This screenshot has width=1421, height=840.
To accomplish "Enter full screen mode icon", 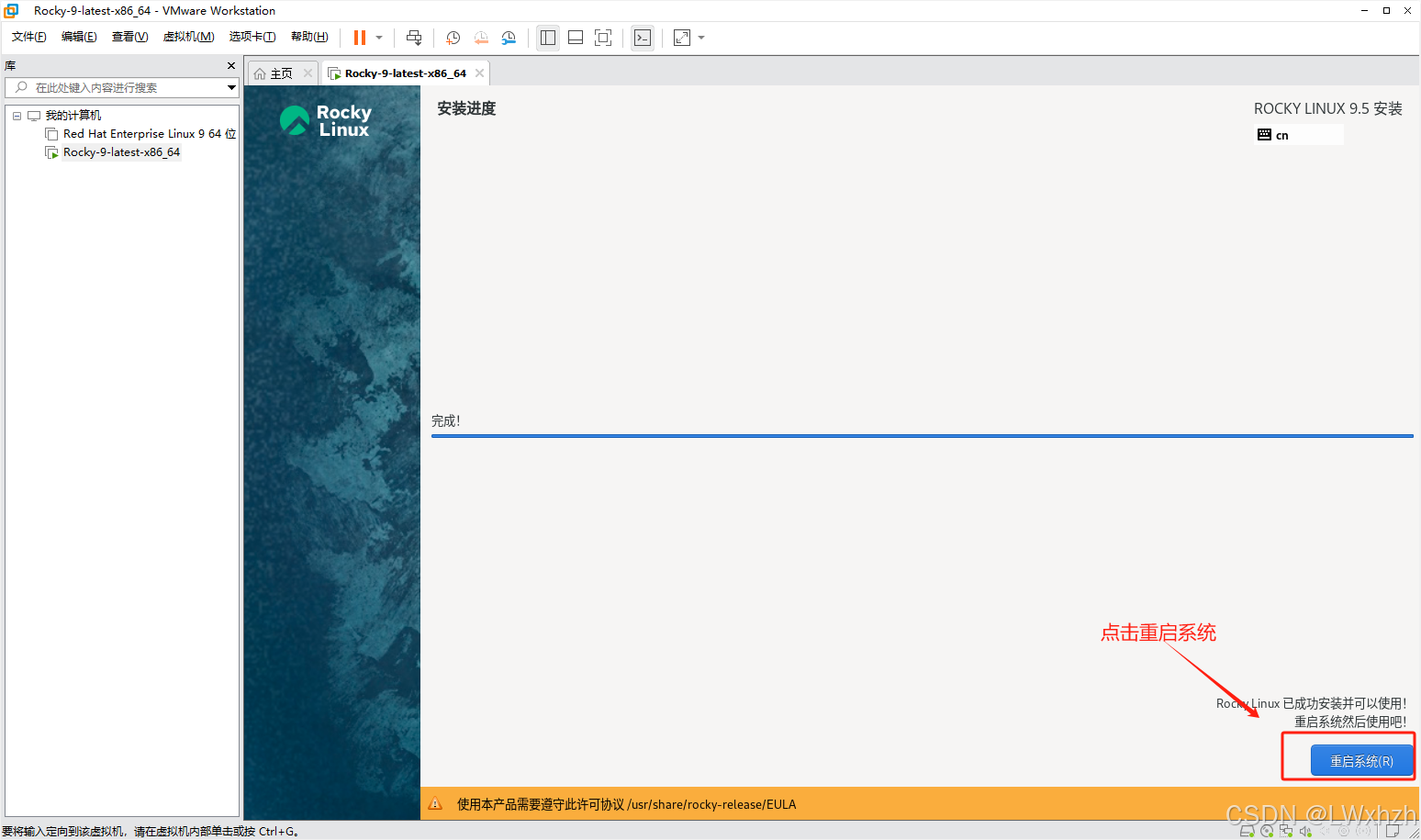I will pyautogui.click(x=603, y=38).
